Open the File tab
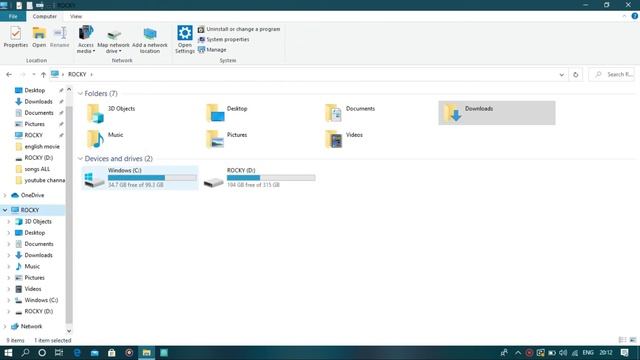 pos(13,16)
